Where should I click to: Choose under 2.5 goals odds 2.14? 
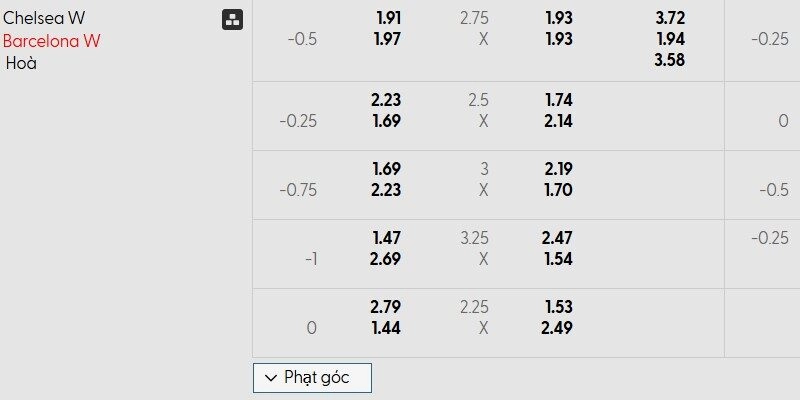click(x=558, y=121)
